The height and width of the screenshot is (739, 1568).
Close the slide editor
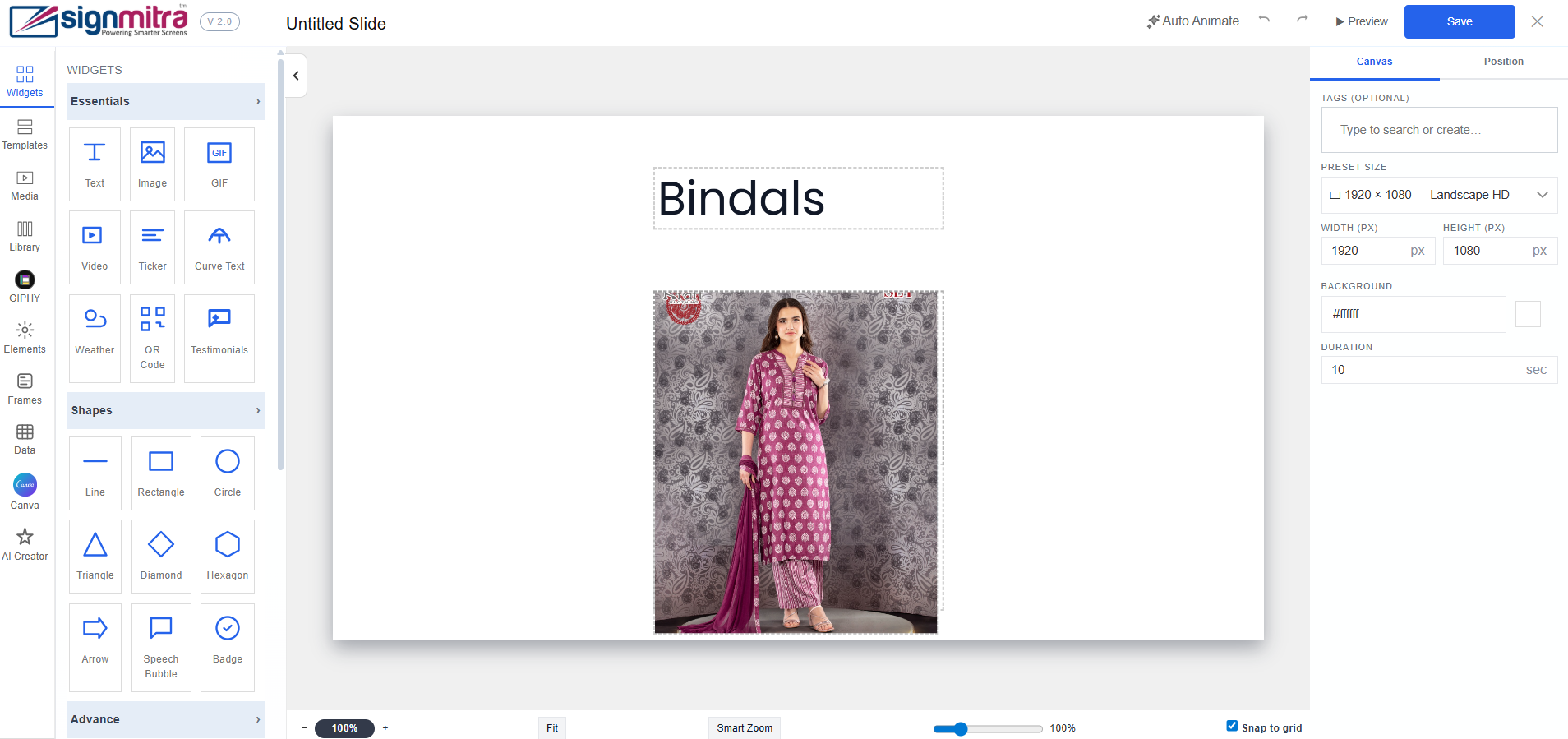tap(1538, 21)
